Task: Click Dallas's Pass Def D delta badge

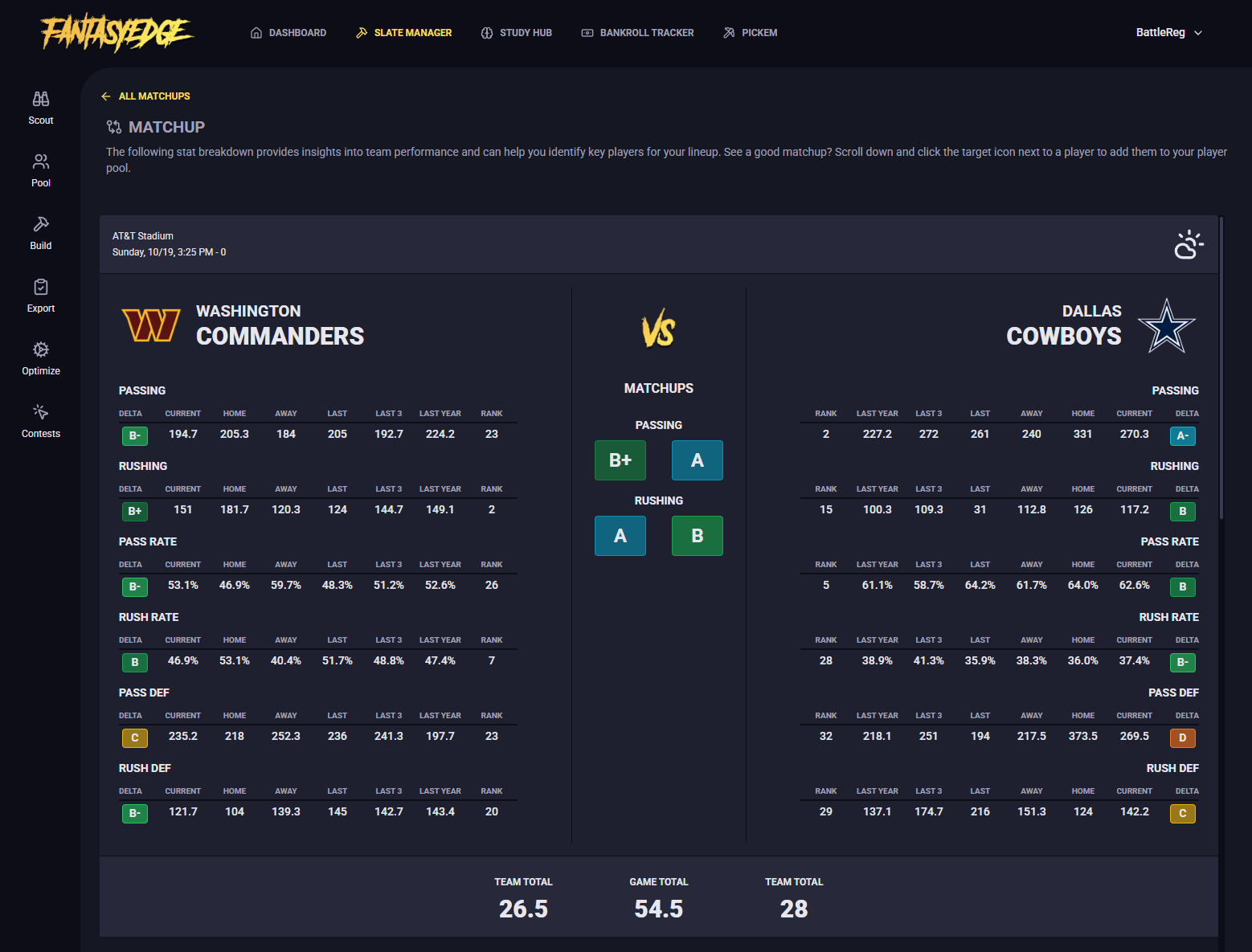Action: (x=1183, y=737)
